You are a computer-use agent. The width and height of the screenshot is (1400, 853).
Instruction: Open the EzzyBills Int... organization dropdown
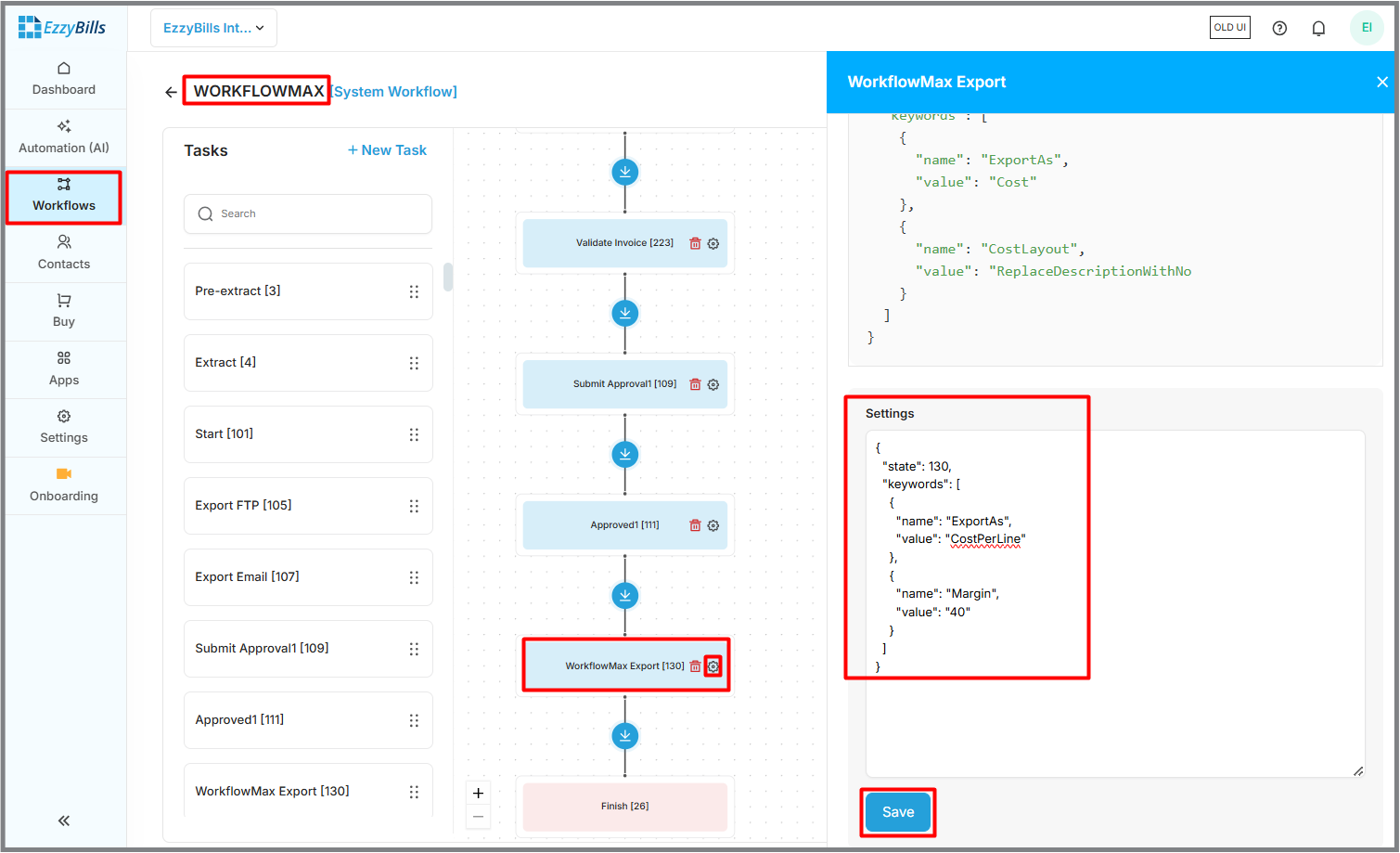pos(213,28)
